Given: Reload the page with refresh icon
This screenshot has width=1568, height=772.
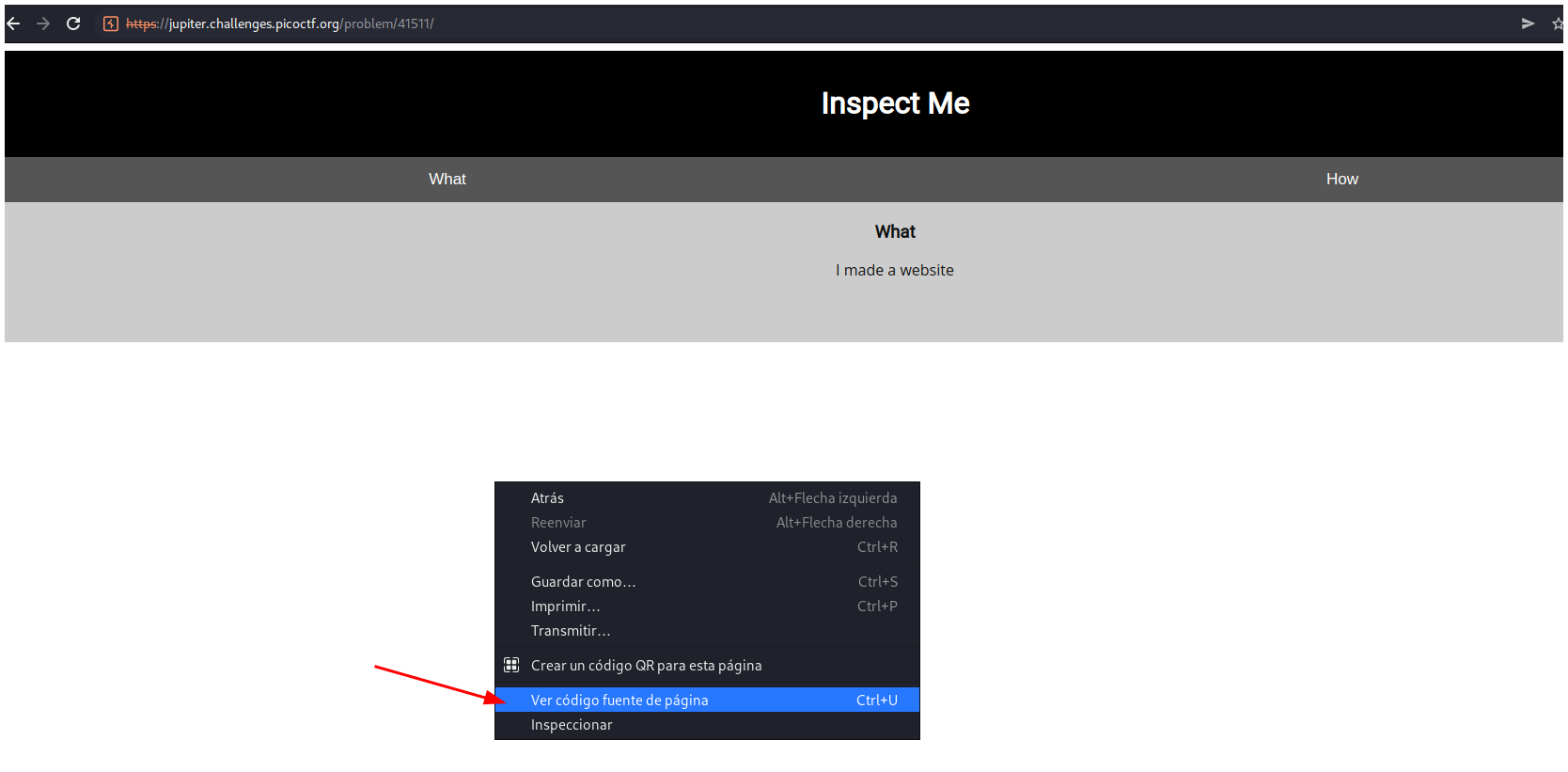Looking at the screenshot, I should point(73,24).
